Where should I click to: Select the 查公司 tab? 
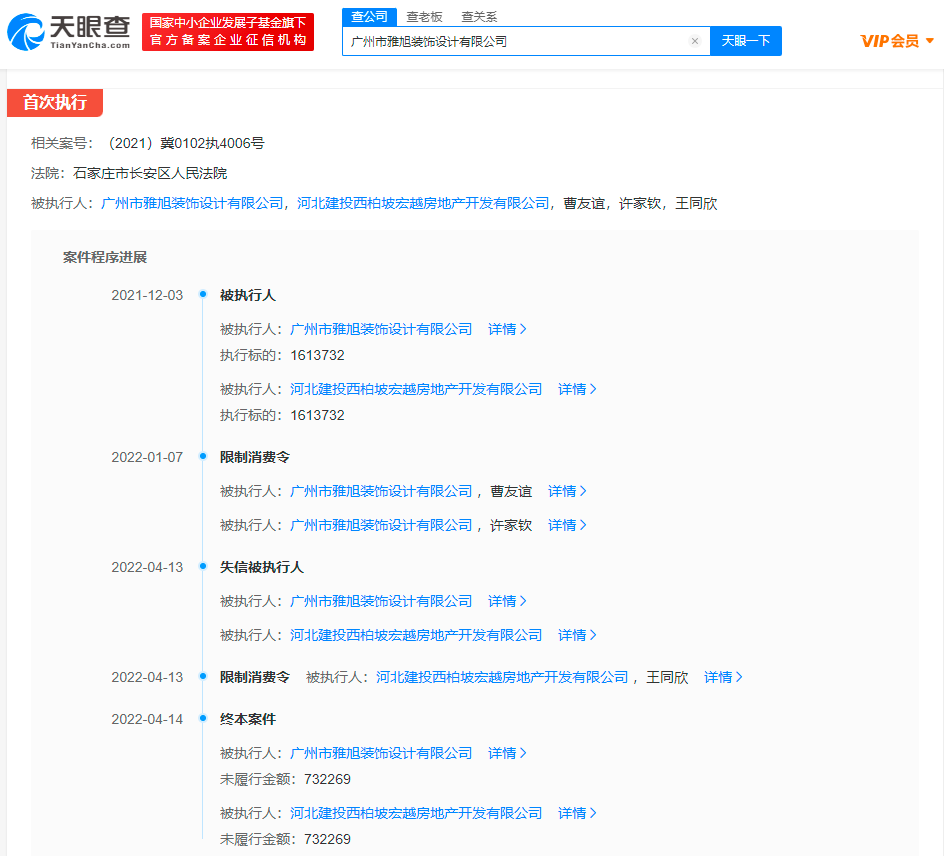click(x=369, y=17)
